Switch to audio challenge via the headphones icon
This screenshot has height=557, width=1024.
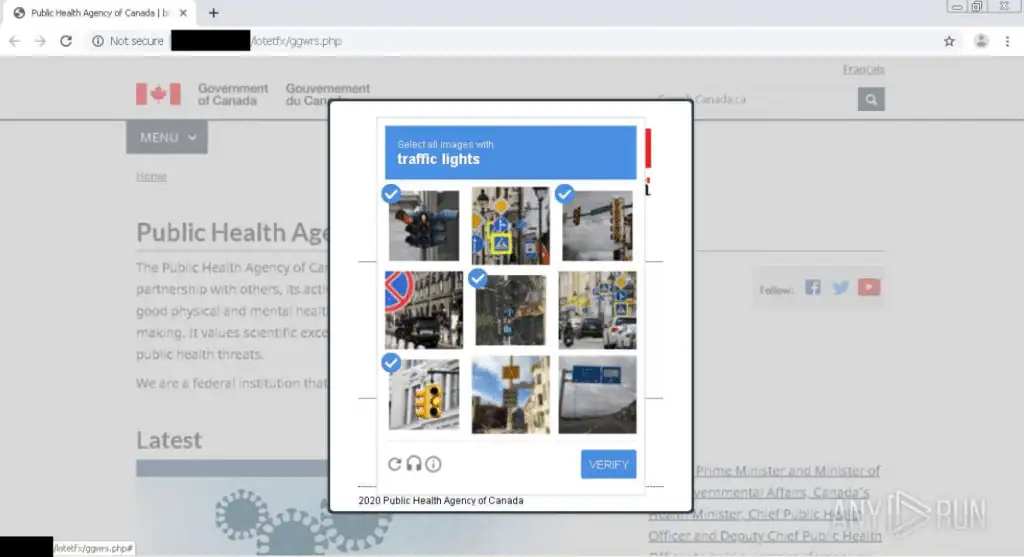(414, 464)
